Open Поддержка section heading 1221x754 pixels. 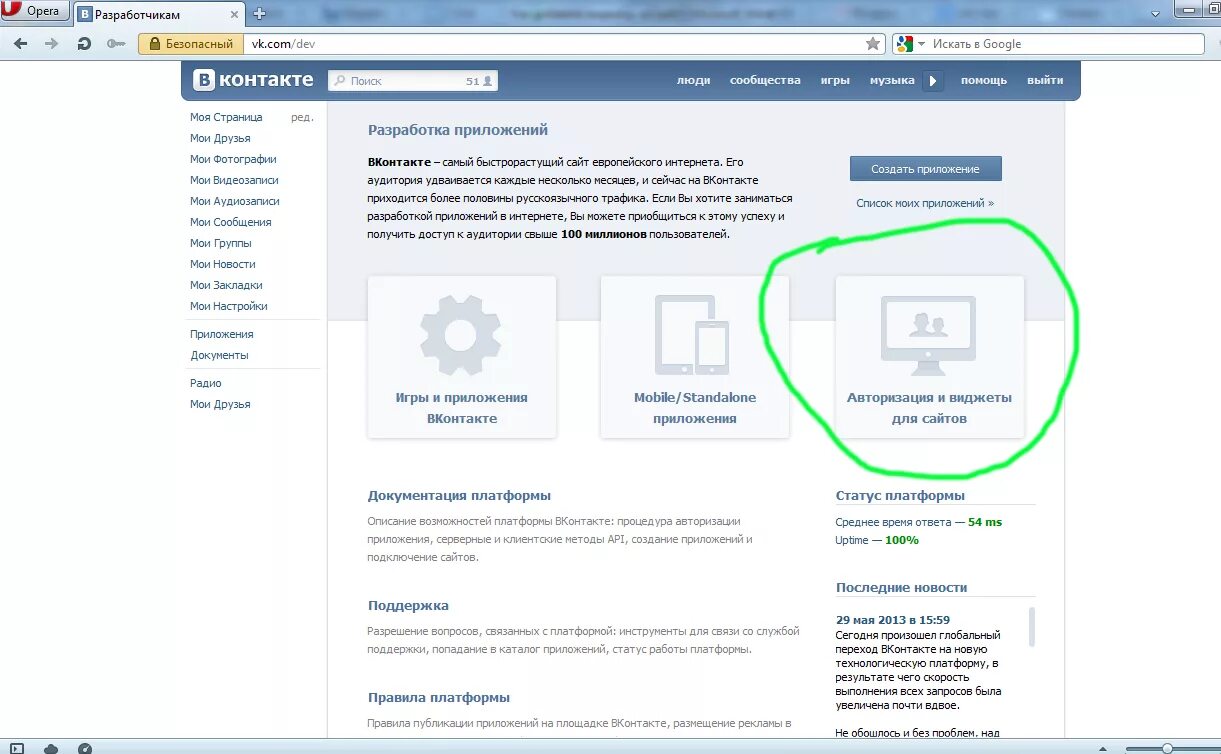pyautogui.click(x=408, y=605)
